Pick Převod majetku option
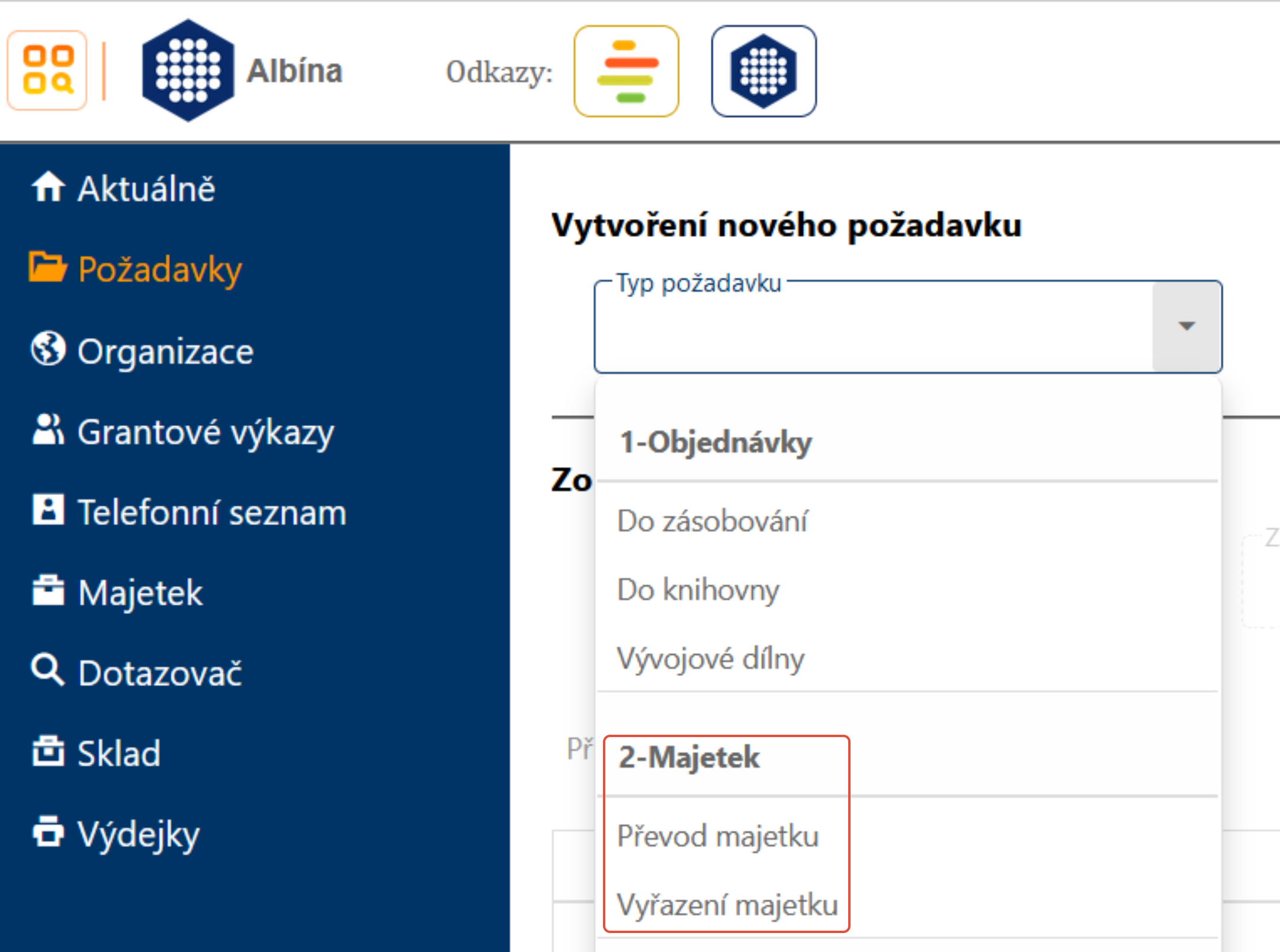The height and width of the screenshot is (952, 1280). tap(717, 837)
